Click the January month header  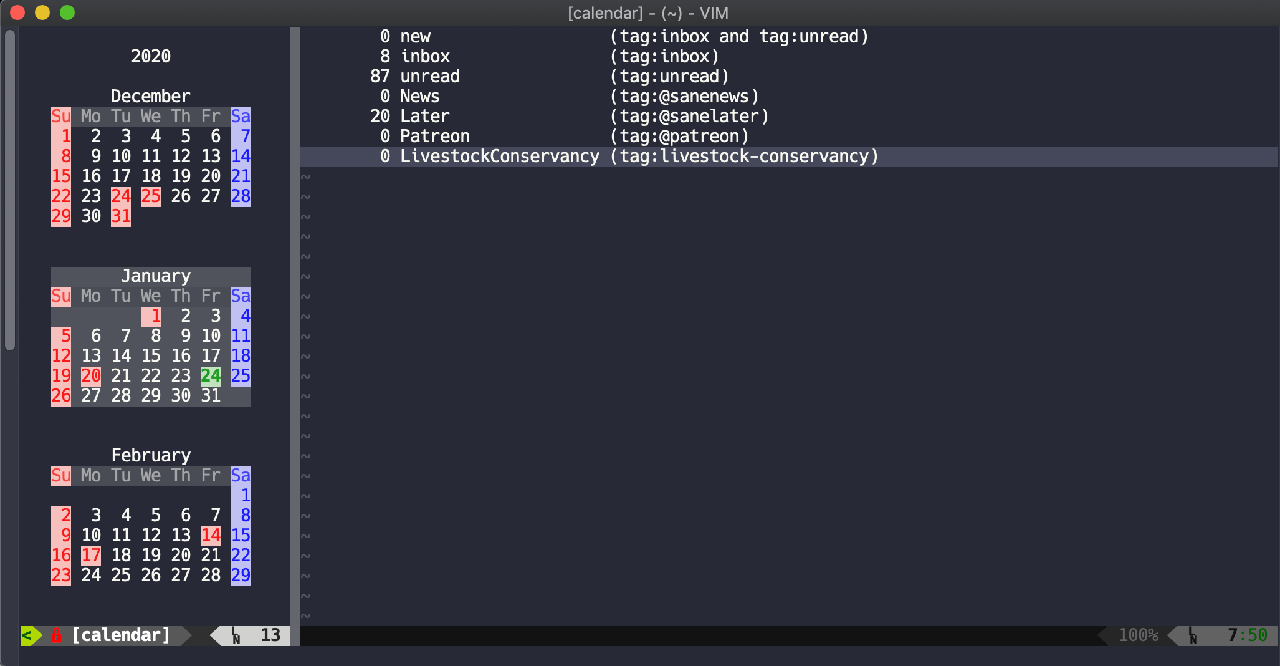(155, 276)
